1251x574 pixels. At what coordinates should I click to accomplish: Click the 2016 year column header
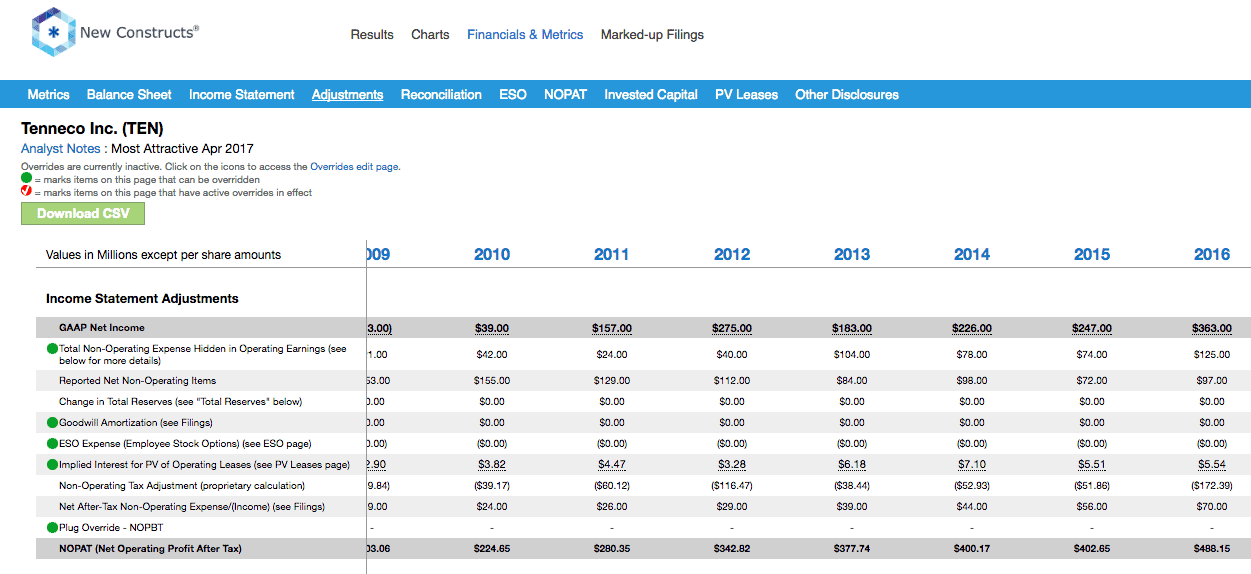(x=1212, y=255)
